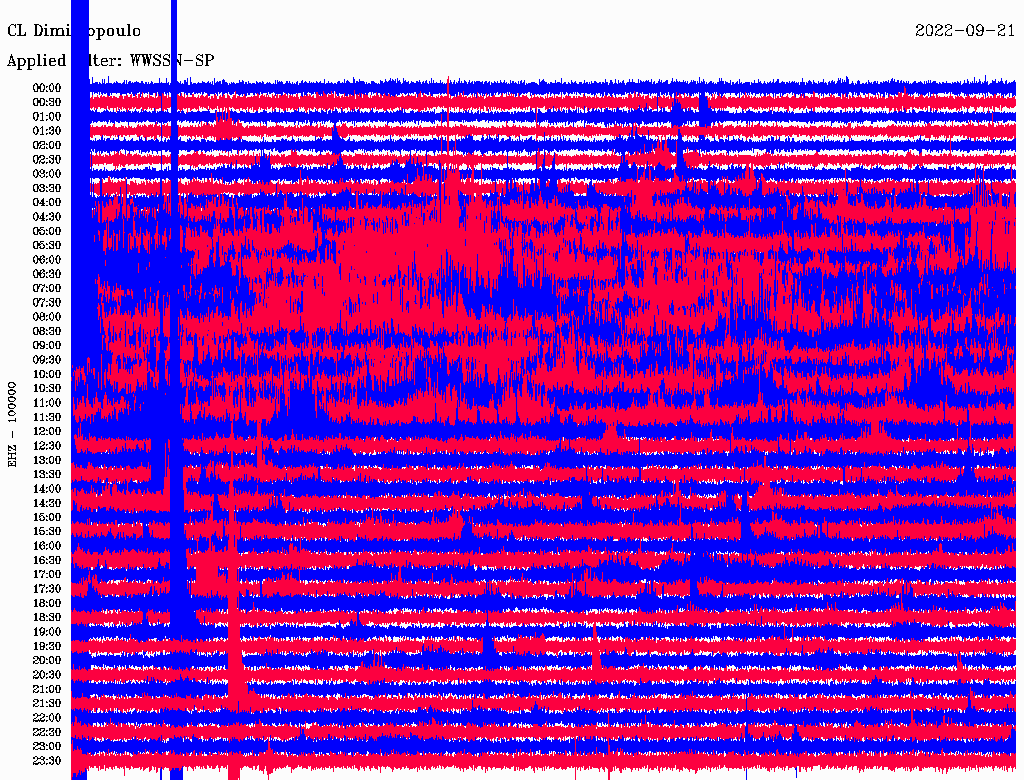
Task: Select the 21:30 time label
Action: click(x=47, y=704)
